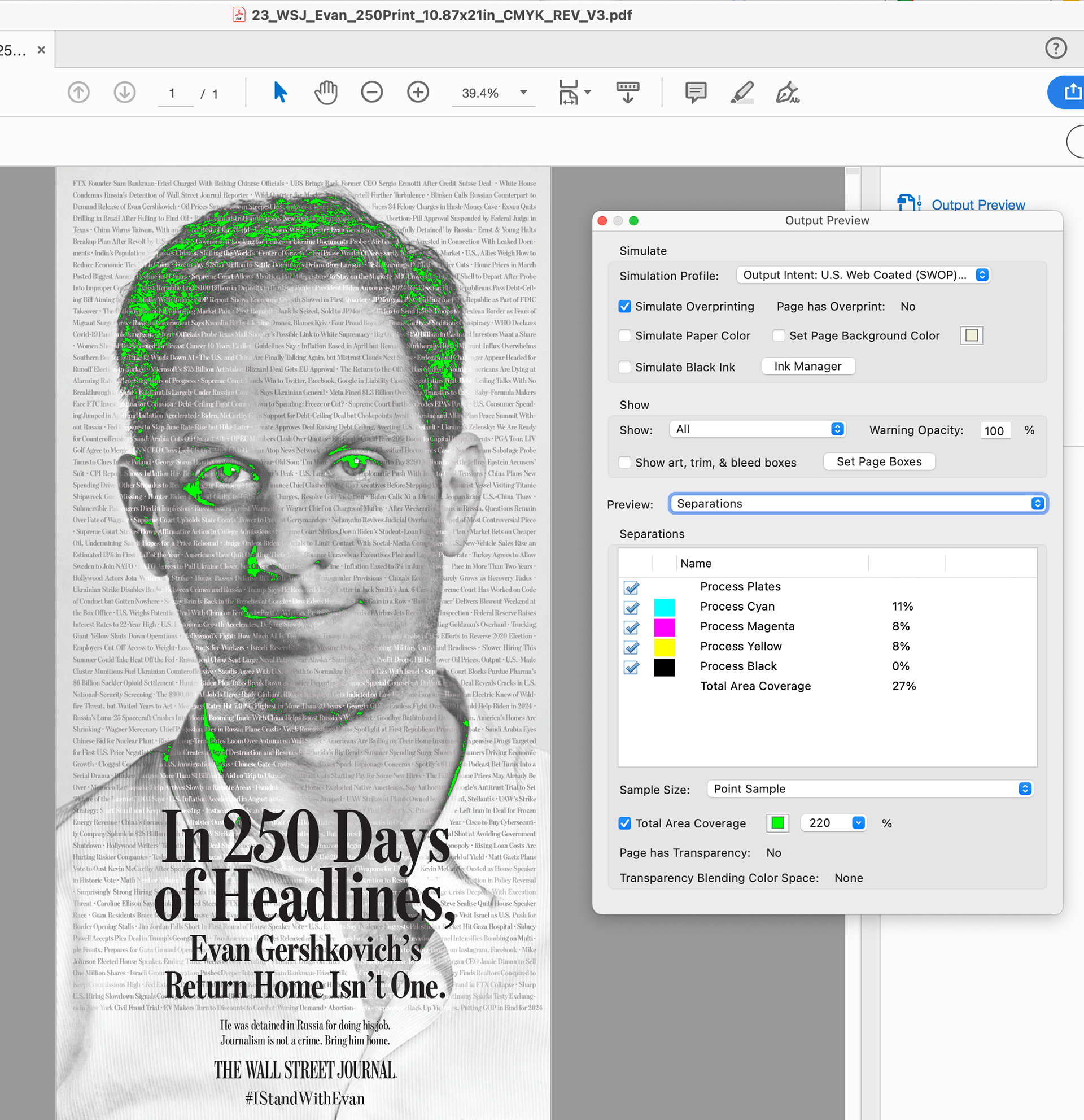Click the green Total Area Coverage swatch
1084x1120 pixels.
pyautogui.click(x=777, y=823)
